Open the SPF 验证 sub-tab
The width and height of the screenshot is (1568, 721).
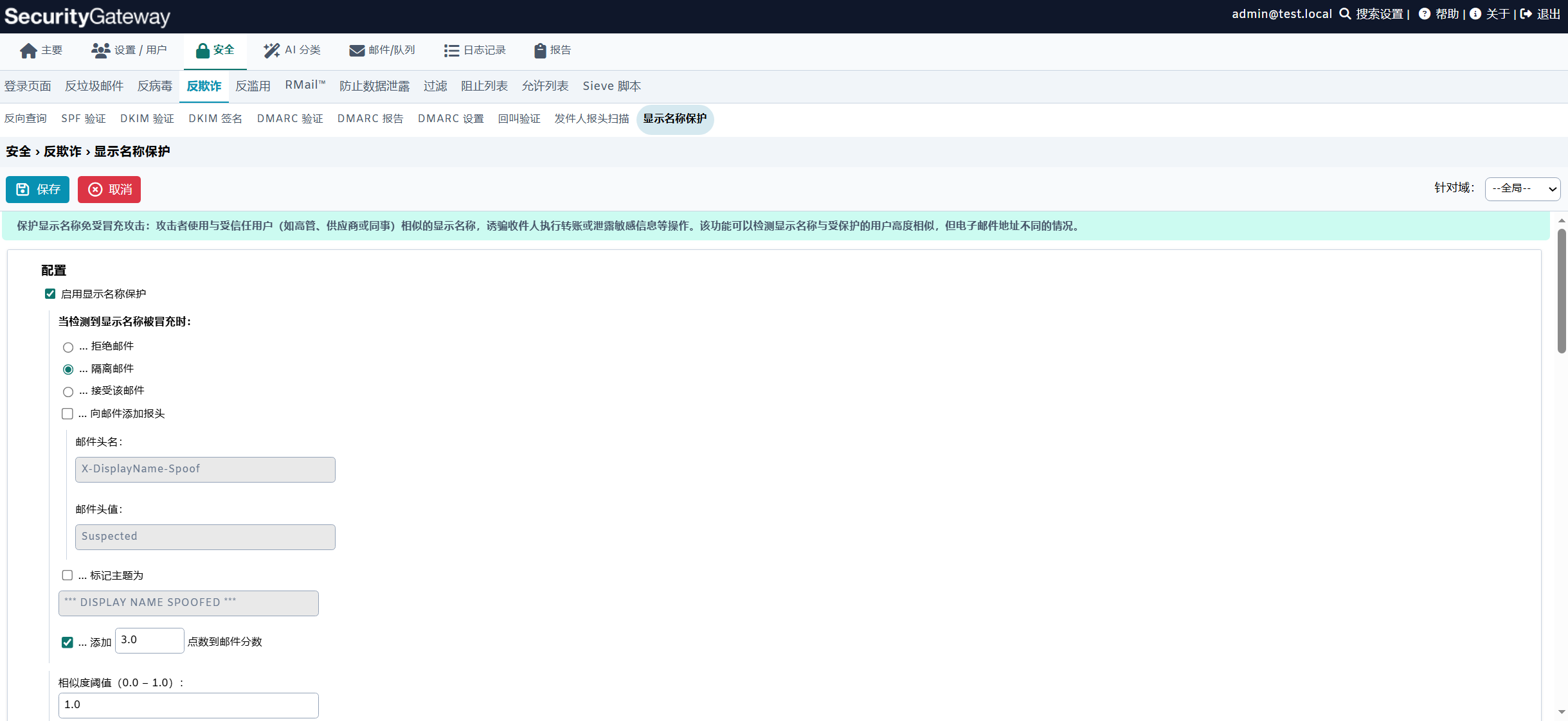tap(84, 119)
